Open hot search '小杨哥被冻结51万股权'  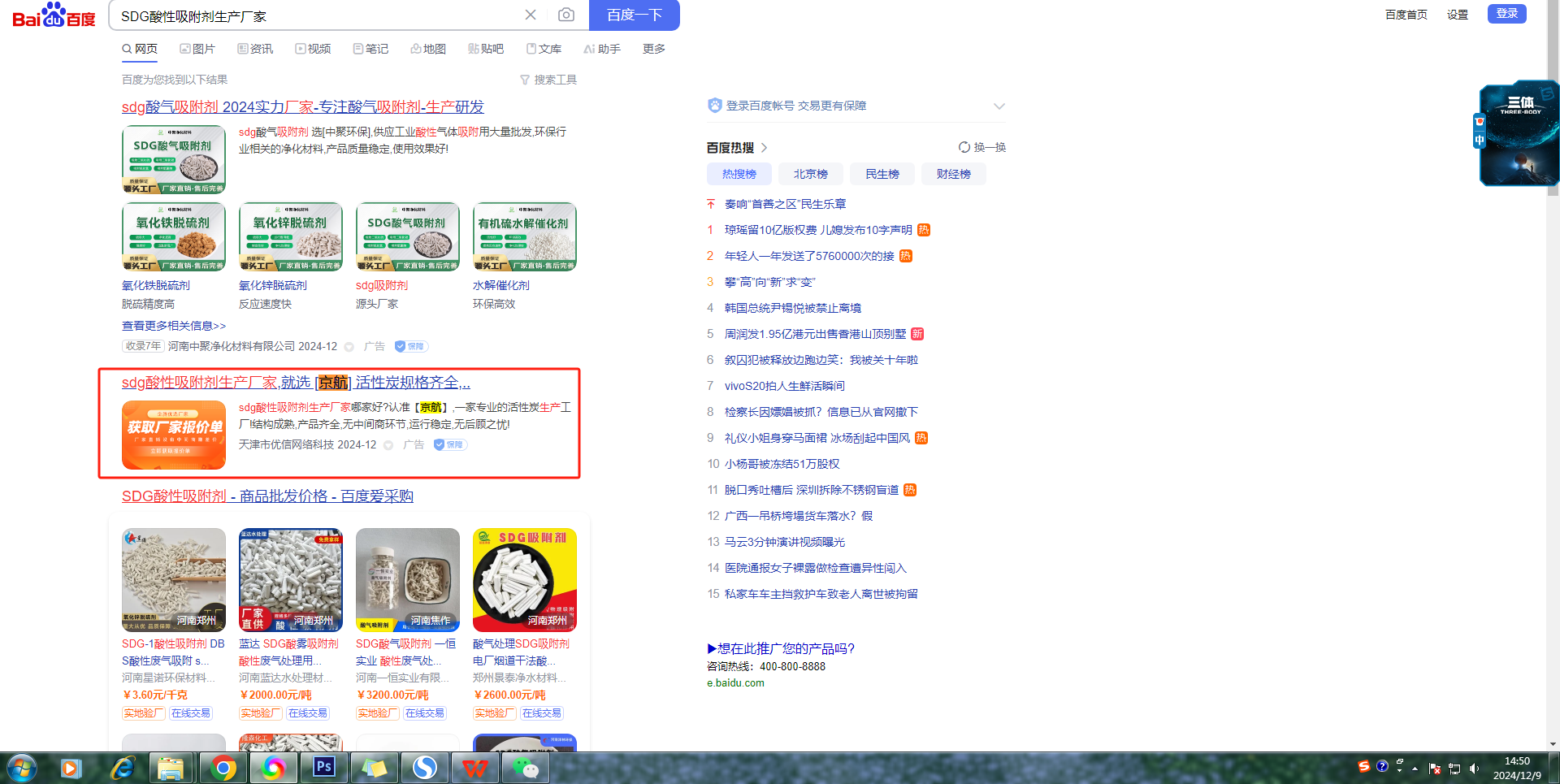click(782, 464)
